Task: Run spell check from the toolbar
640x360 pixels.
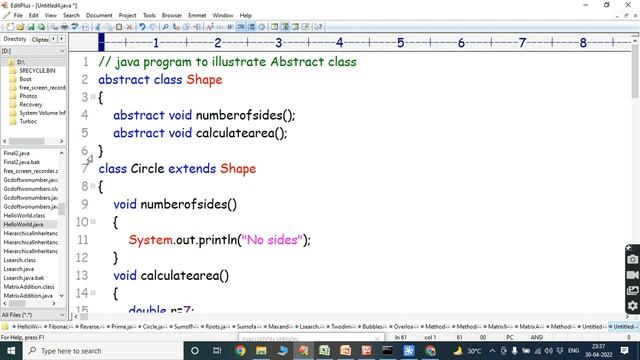Action: 75,27
